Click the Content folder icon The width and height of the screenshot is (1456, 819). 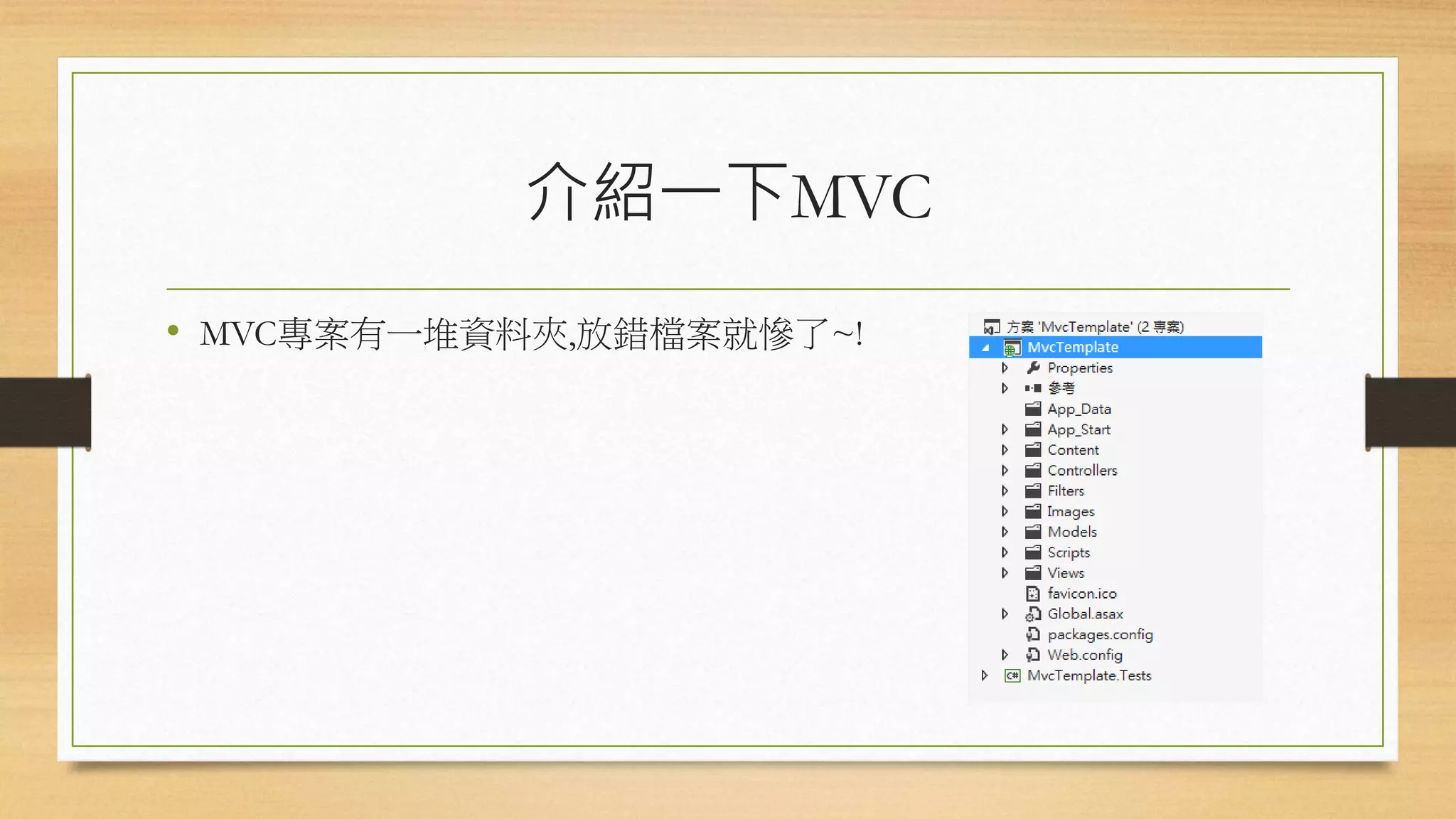point(1033,450)
